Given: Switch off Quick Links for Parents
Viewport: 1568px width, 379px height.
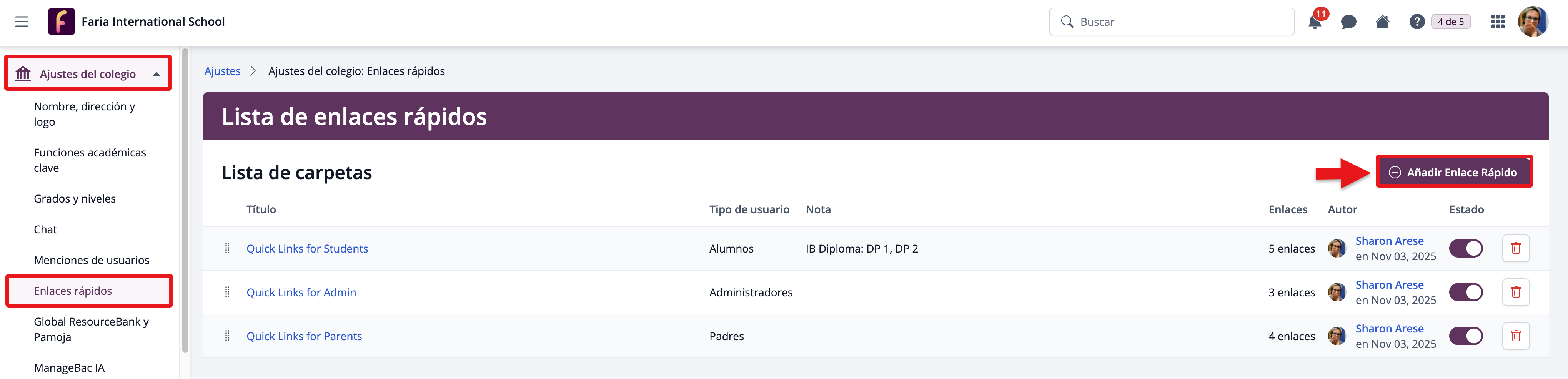Looking at the screenshot, I should point(1465,336).
